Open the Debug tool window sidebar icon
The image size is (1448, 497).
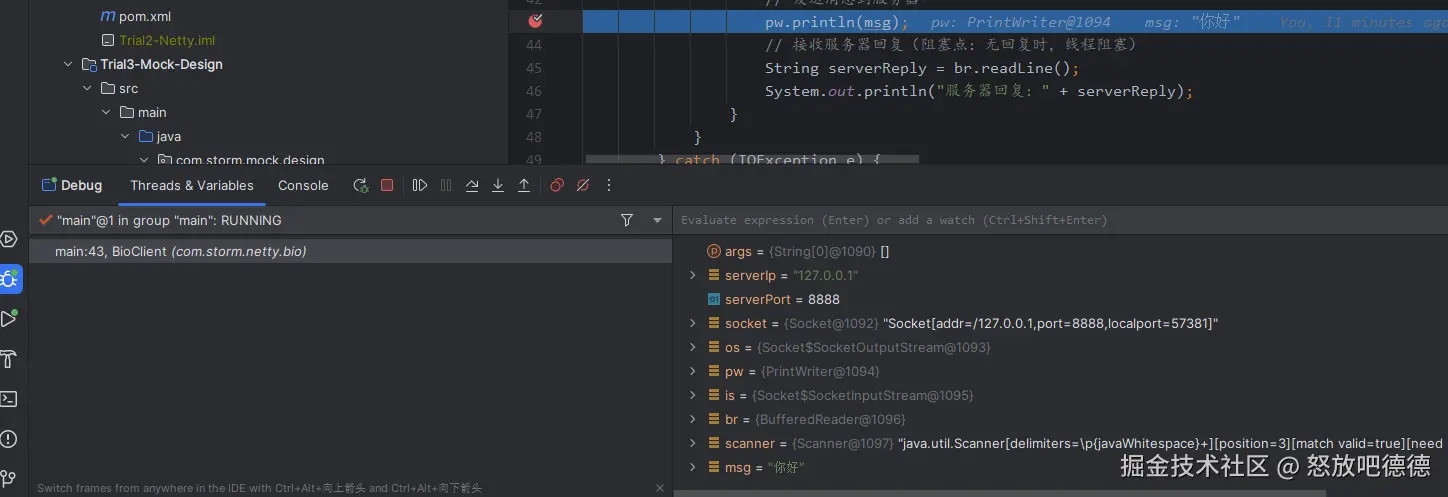[x=9, y=279]
